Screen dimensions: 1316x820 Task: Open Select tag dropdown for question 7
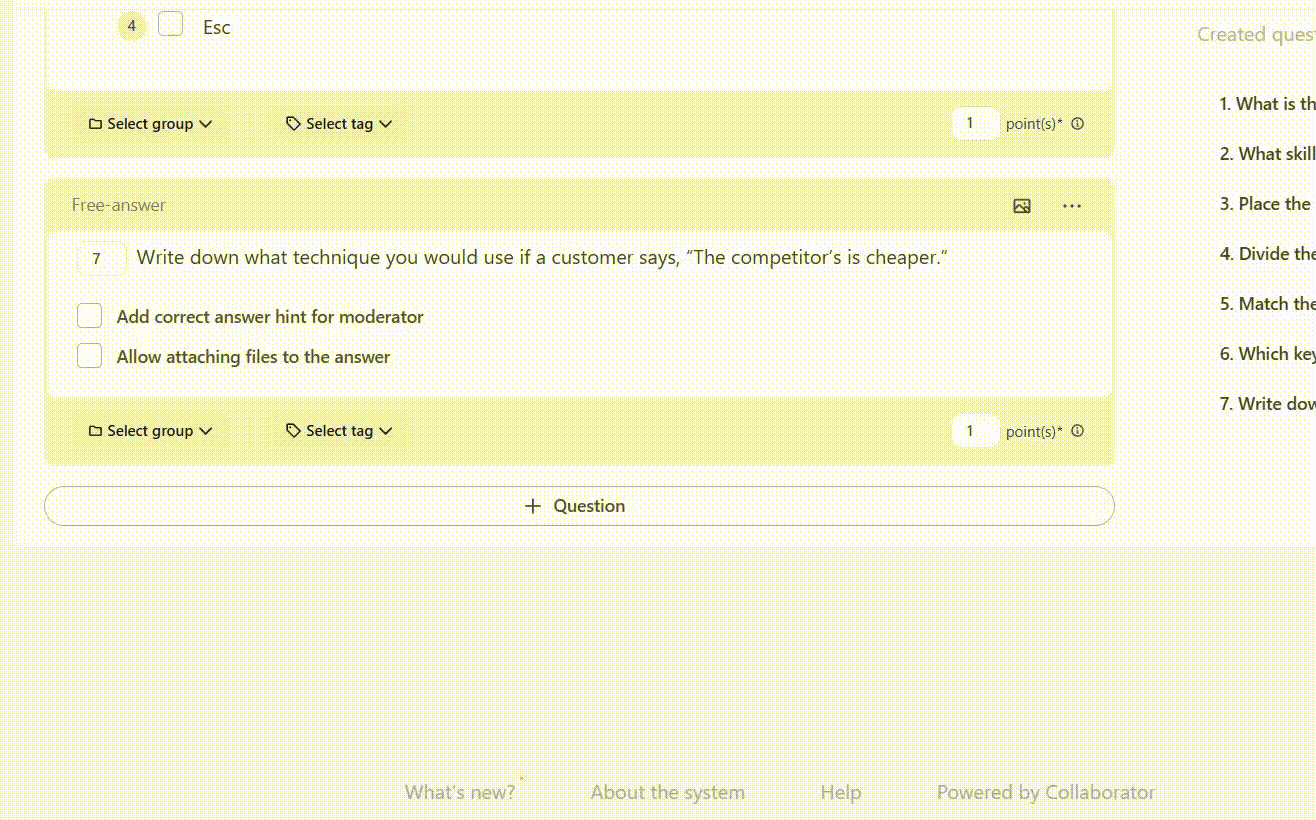pos(339,431)
